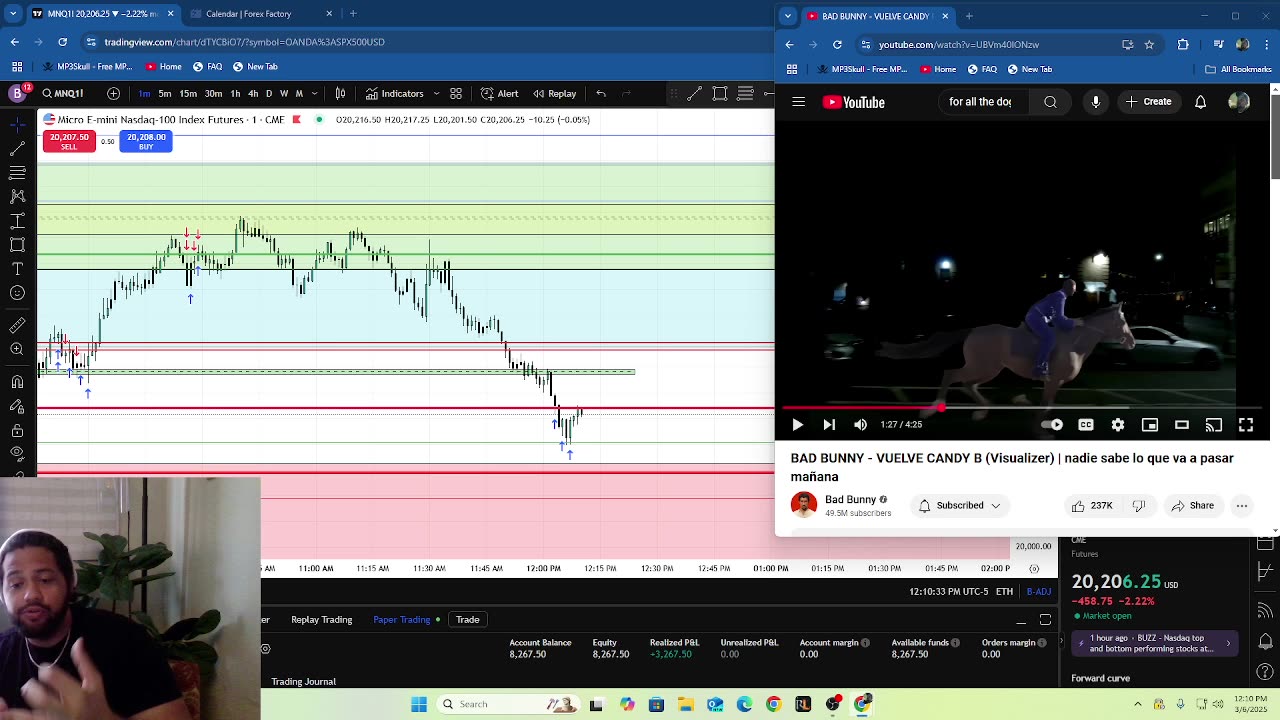This screenshot has width=1280, height=720.
Task: Open YouTube guide hamburger menu
Action: [x=798, y=102]
